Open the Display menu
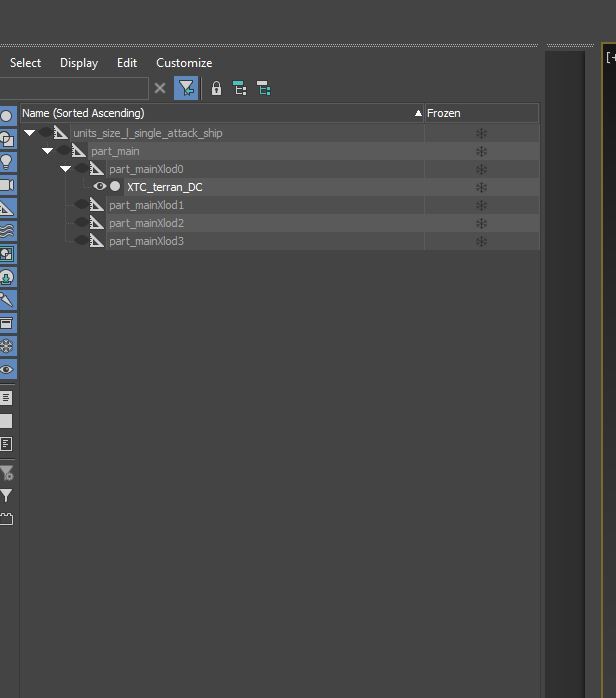 pyautogui.click(x=78, y=62)
